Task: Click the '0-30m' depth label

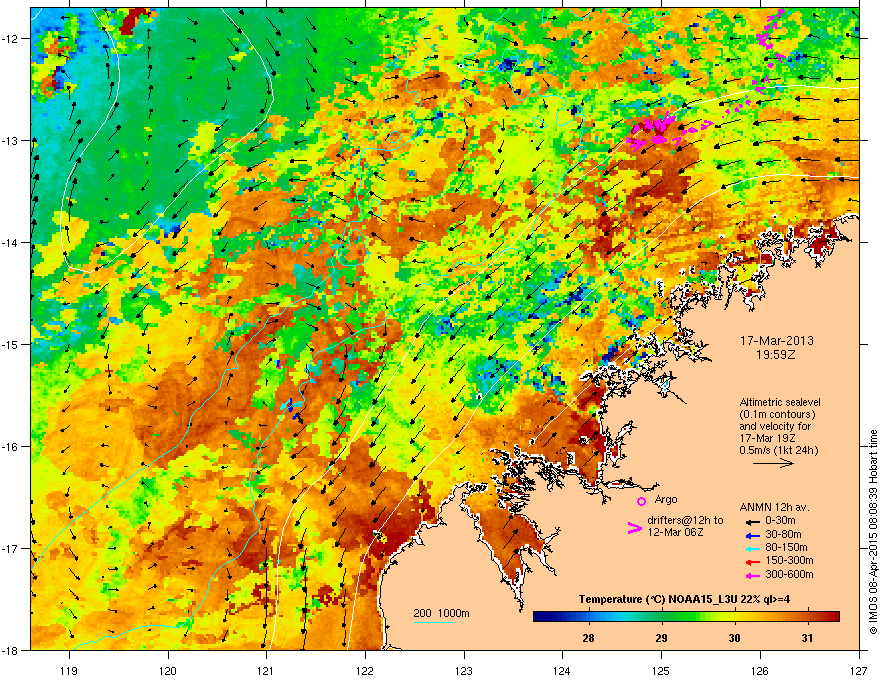Action: pos(781,521)
